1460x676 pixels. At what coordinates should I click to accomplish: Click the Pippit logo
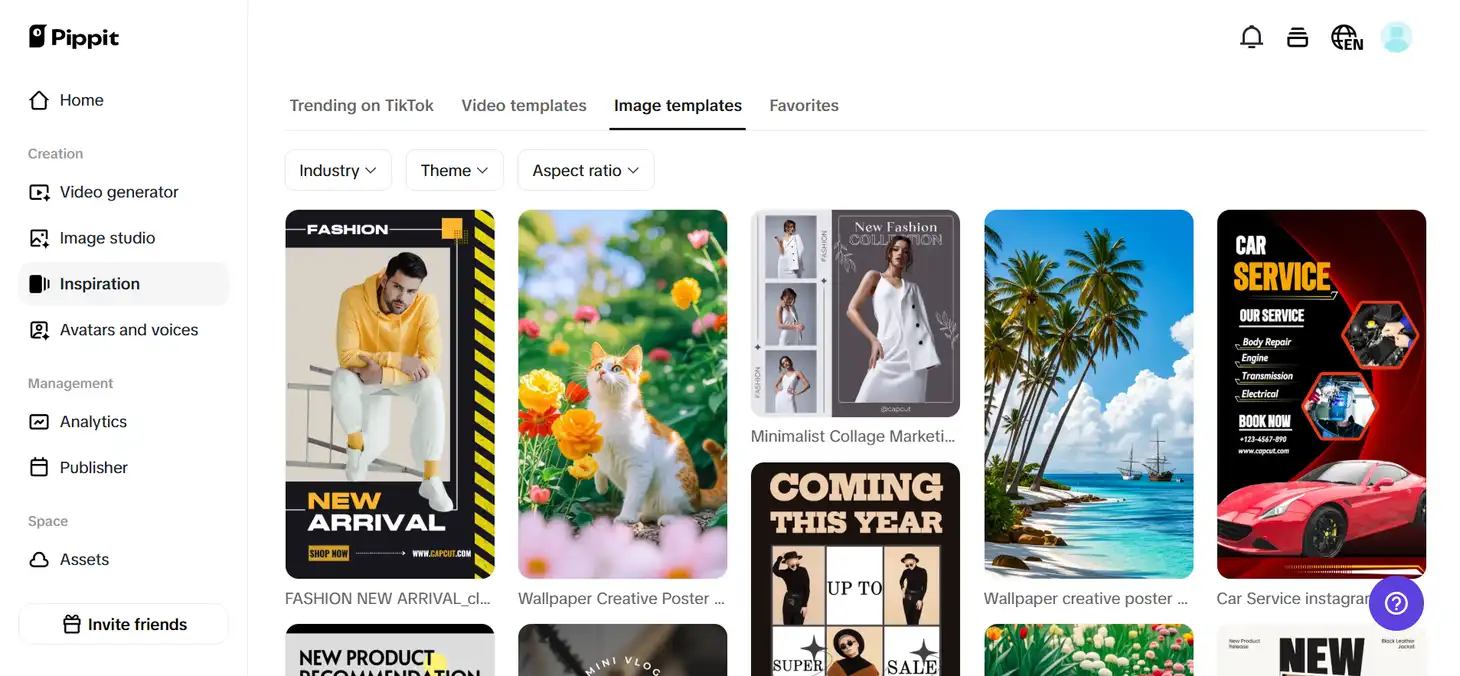[74, 38]
